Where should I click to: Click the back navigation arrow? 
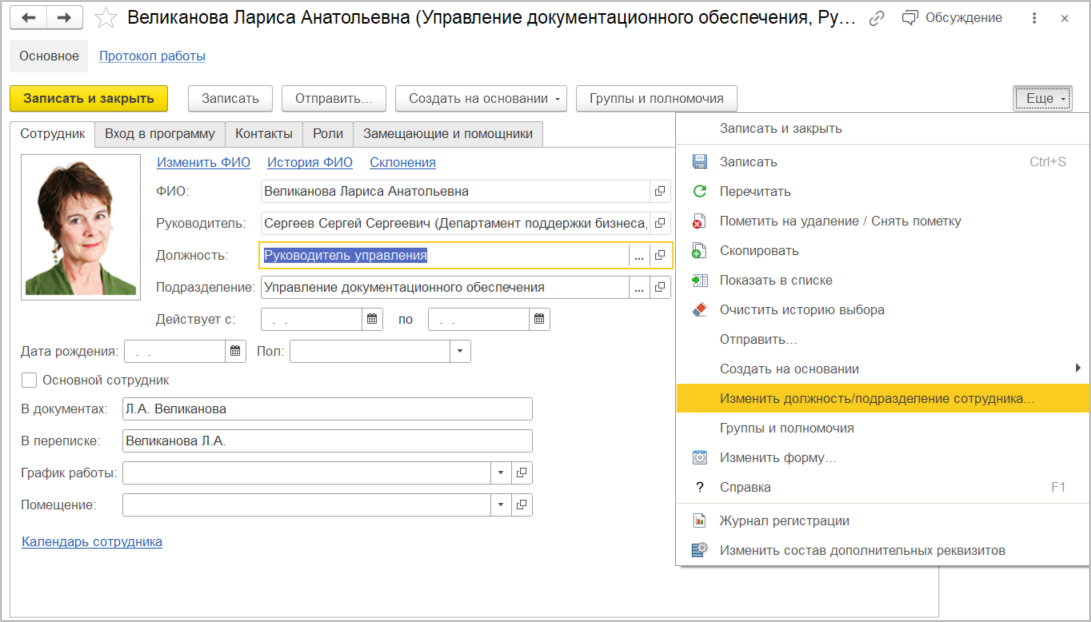pyautogui.click(x=29, y=18)
